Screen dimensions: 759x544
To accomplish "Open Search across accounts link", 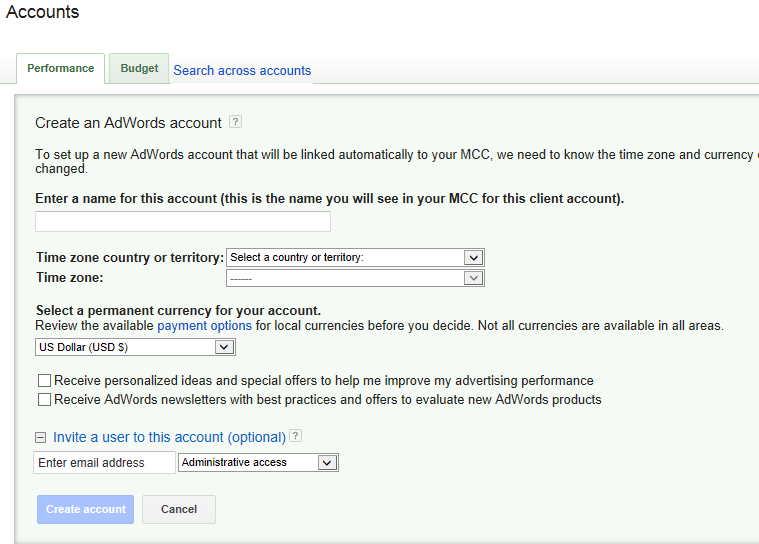I will pyautogui.click(x=242, y=71).
